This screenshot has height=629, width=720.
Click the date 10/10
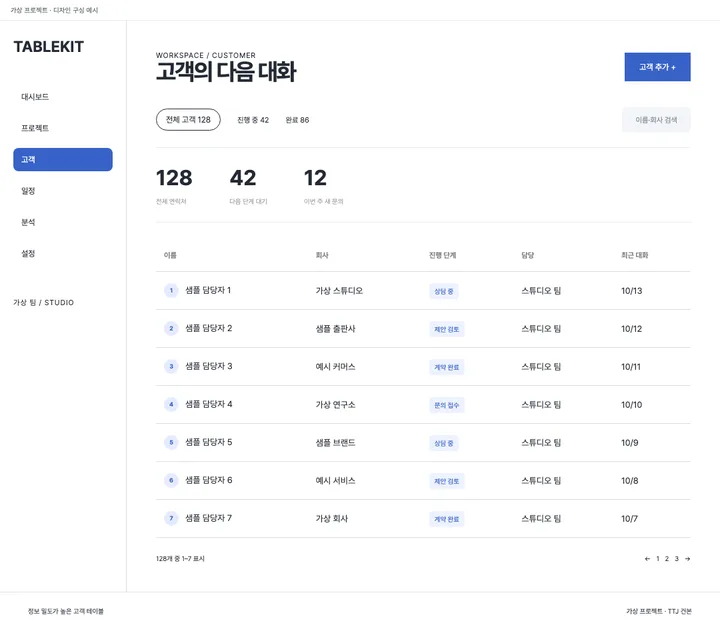click(632, 405)
